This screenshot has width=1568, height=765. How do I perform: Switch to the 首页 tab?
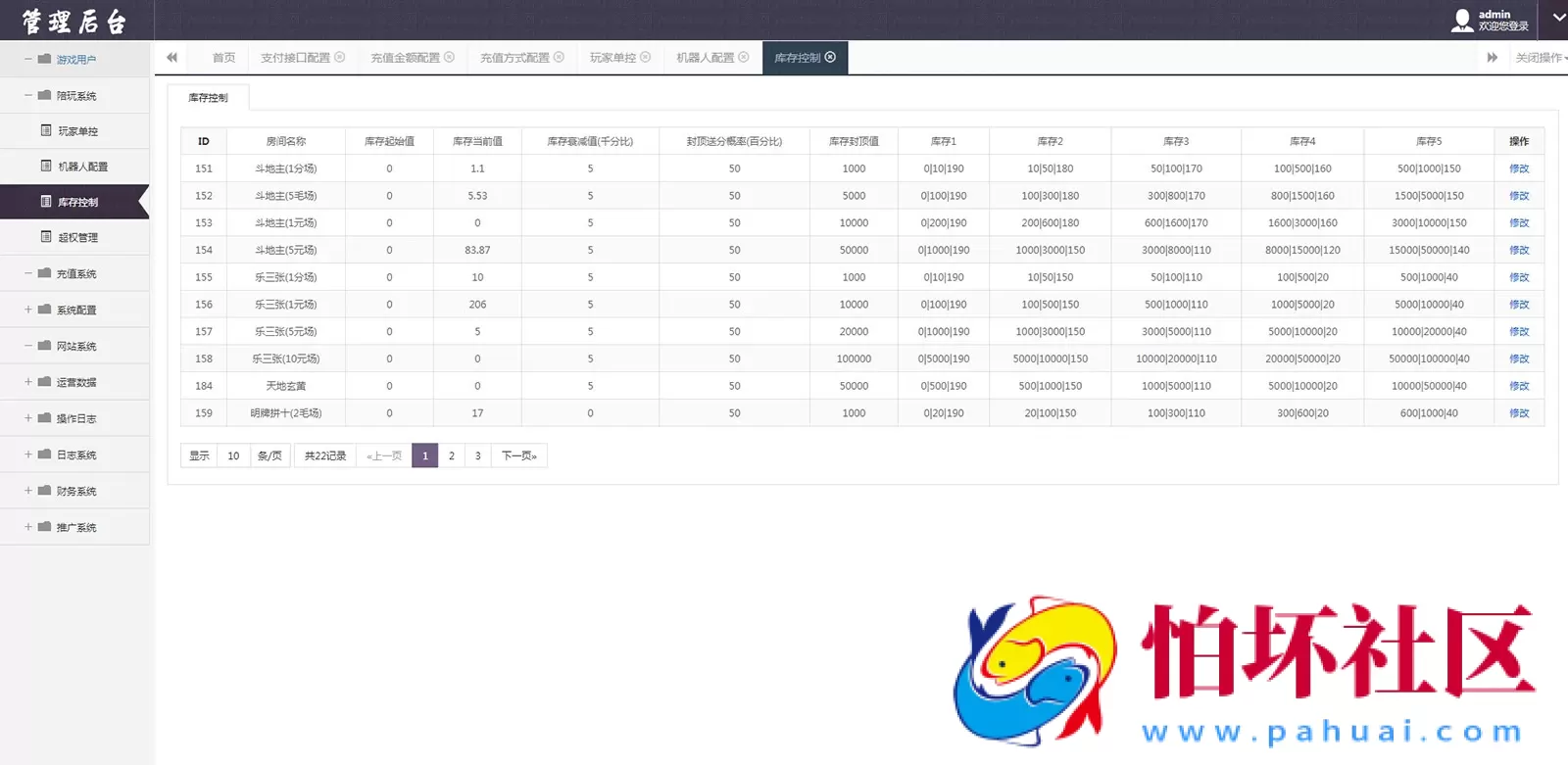223,58
